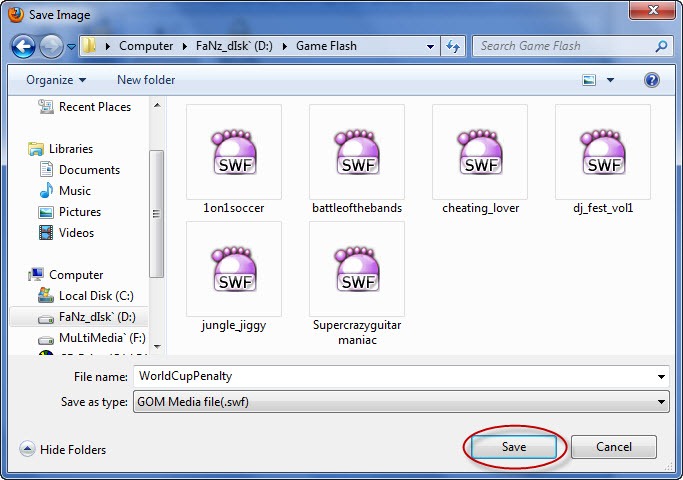Click the Save button
The image size is (683, 480).
tap(514, 447)
